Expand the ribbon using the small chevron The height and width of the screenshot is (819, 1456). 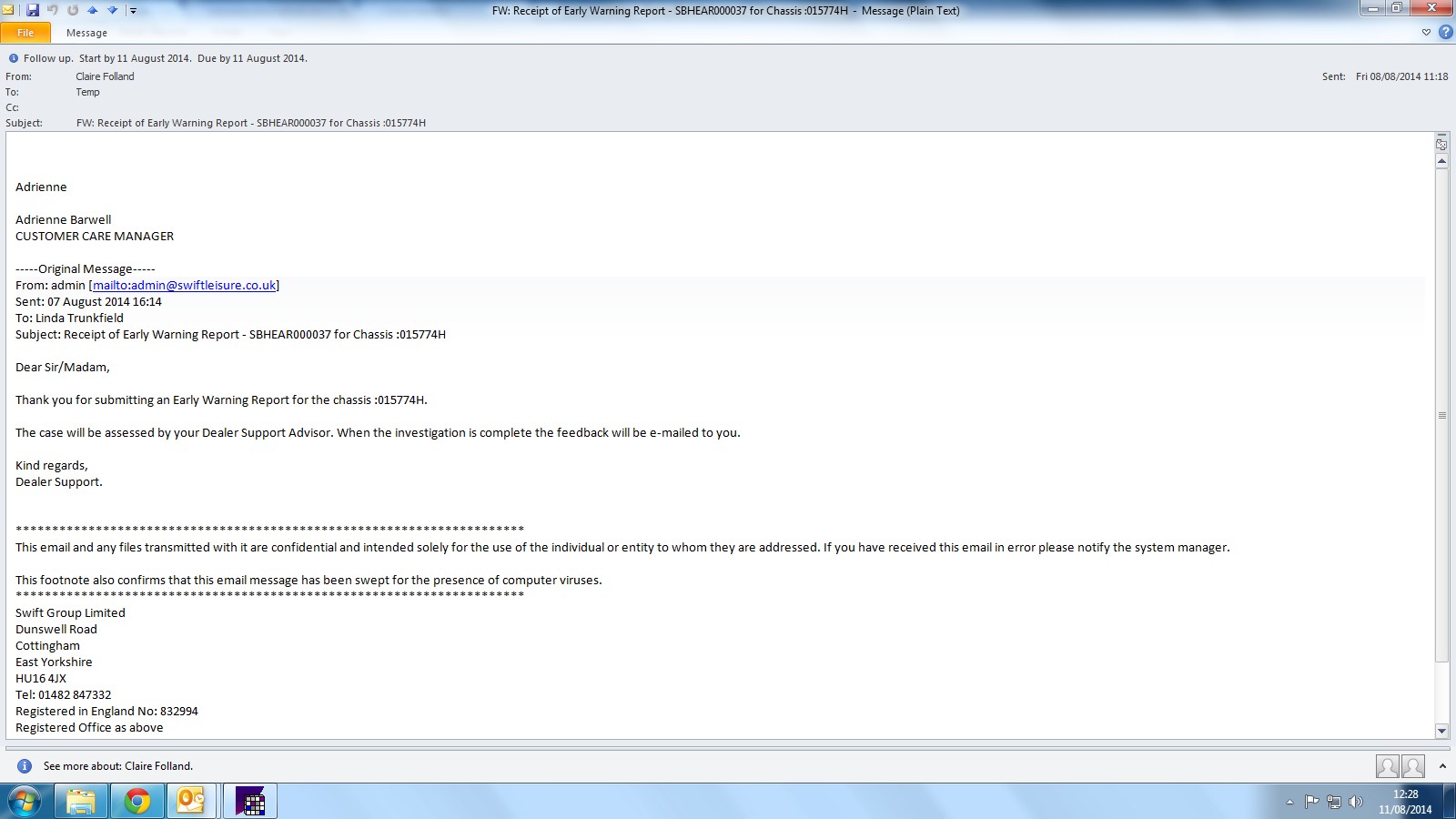coord(1426,32)
